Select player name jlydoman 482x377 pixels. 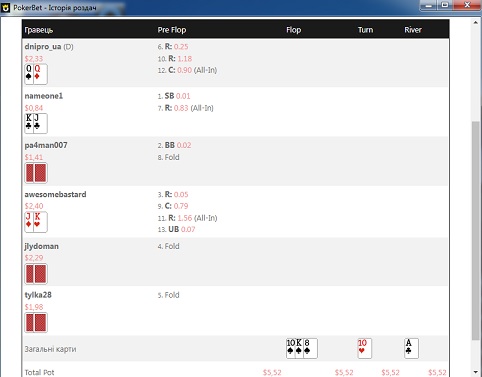coord(42,246)
